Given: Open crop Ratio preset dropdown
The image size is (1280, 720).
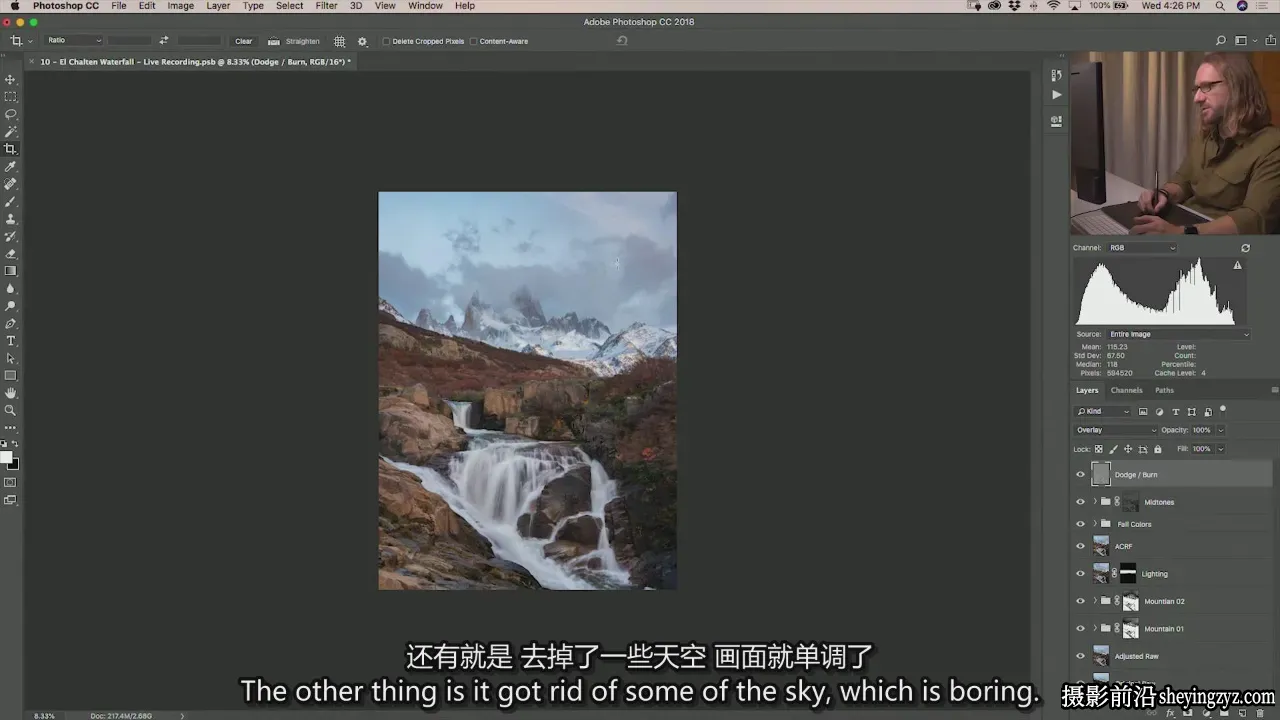Looking at the screenshot, I should 75,41.
